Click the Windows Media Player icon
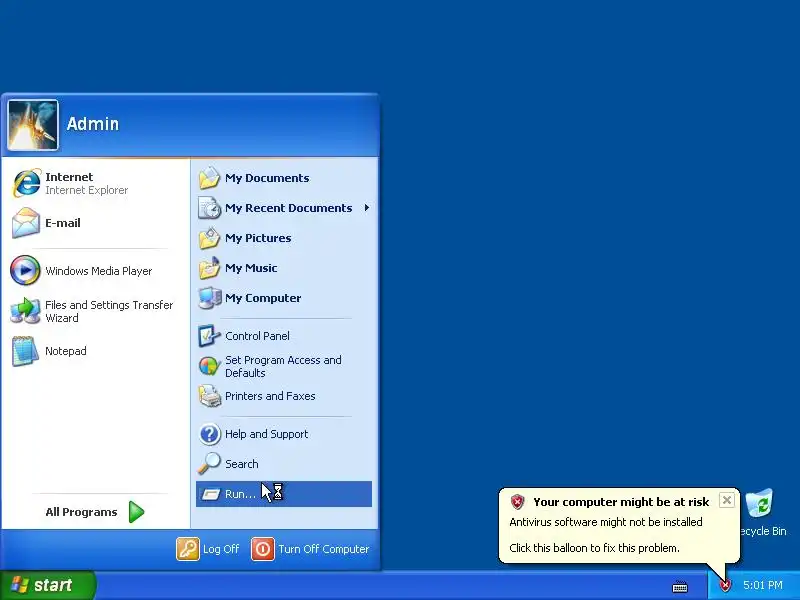Image resolution: width=800 pixels, height=600 pixels. [25, 270]
